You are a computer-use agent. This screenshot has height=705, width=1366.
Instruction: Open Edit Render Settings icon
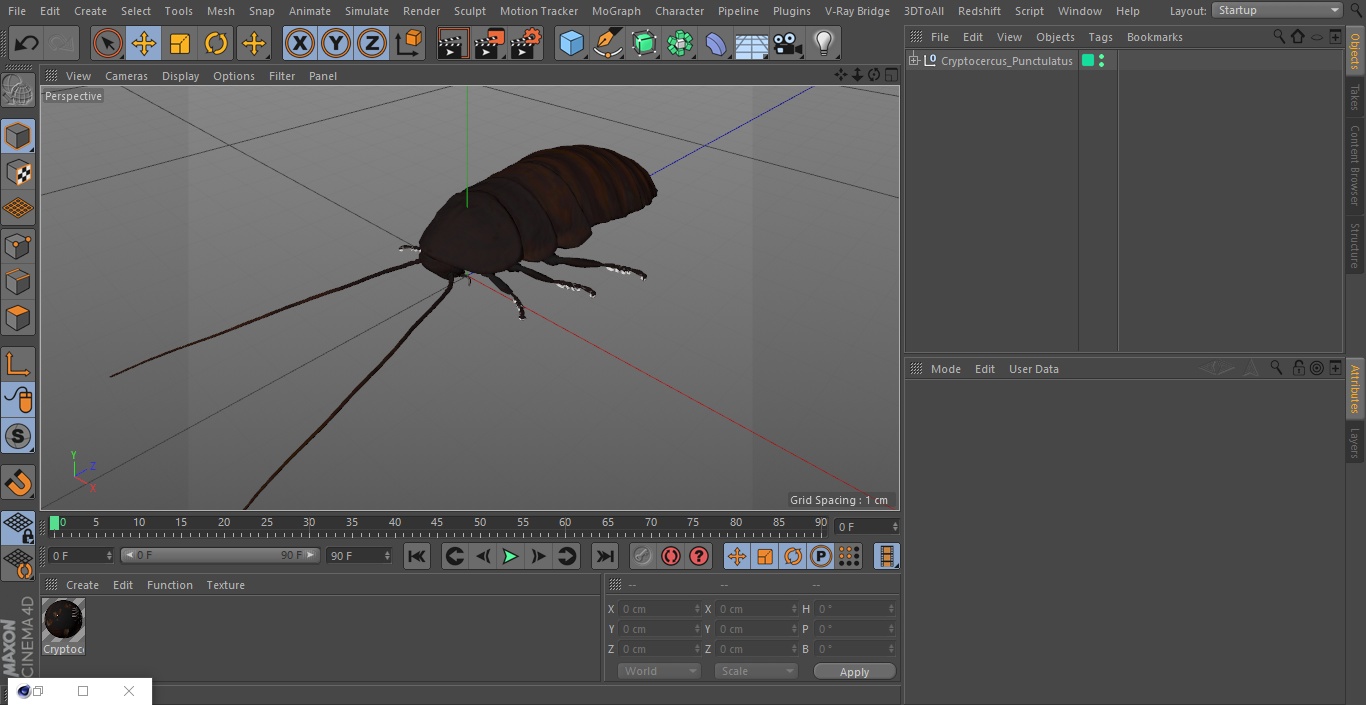[526, 43]
